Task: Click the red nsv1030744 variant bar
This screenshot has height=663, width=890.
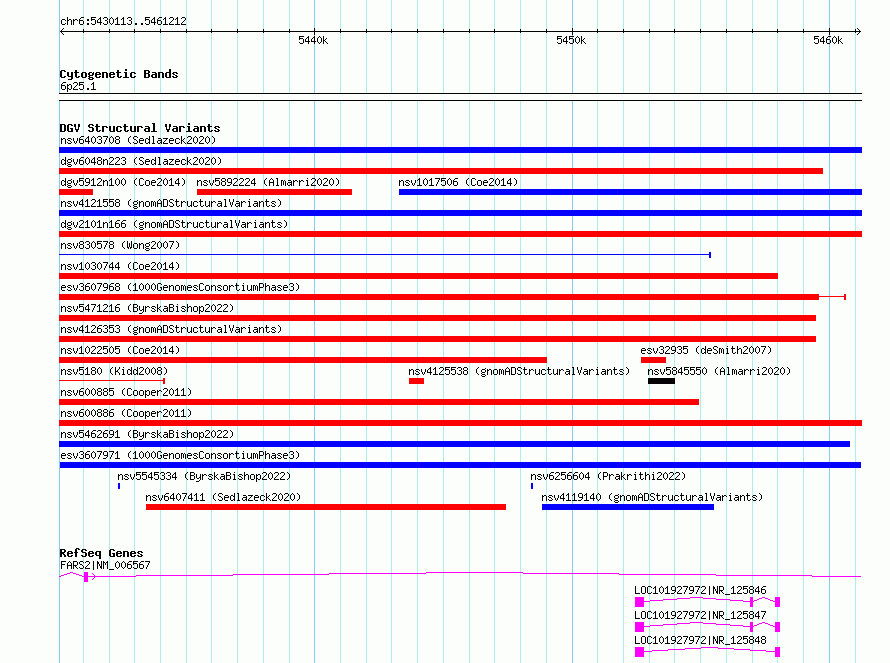Action: (418, 276)
